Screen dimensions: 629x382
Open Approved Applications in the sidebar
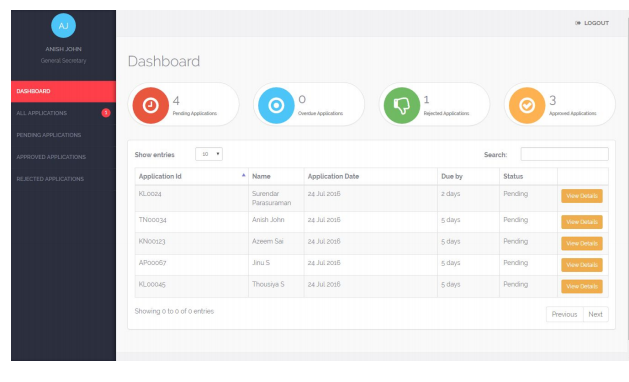[x=63, y=157]
